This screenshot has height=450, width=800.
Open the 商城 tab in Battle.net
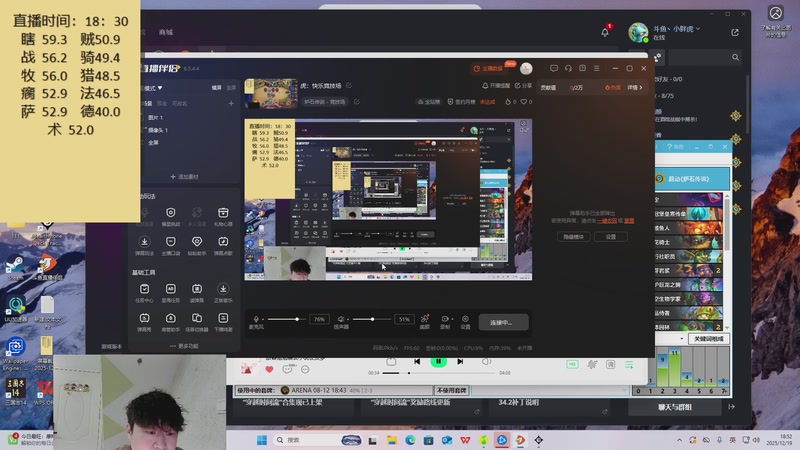click(x=166, y=32)
